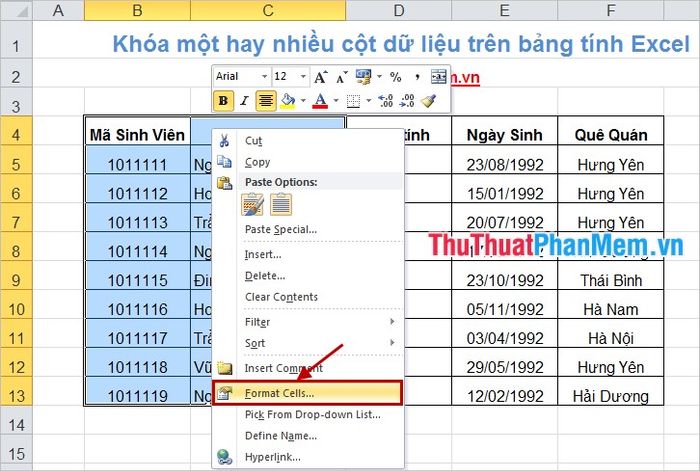
Task: Apply red Font Color A
Action: click(x=320, y=101)
